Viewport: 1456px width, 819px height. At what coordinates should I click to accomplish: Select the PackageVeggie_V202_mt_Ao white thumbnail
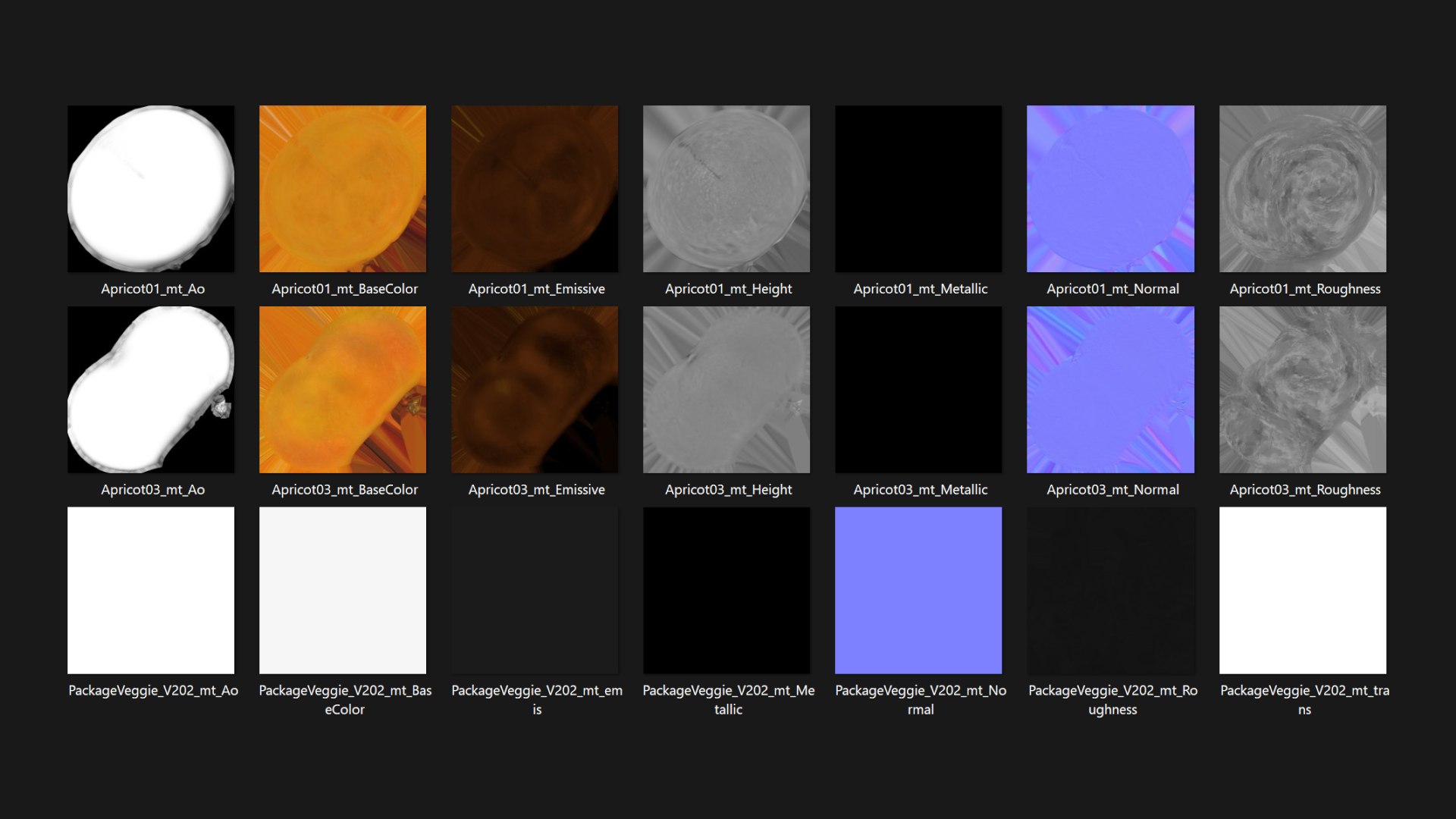(151, 591)
